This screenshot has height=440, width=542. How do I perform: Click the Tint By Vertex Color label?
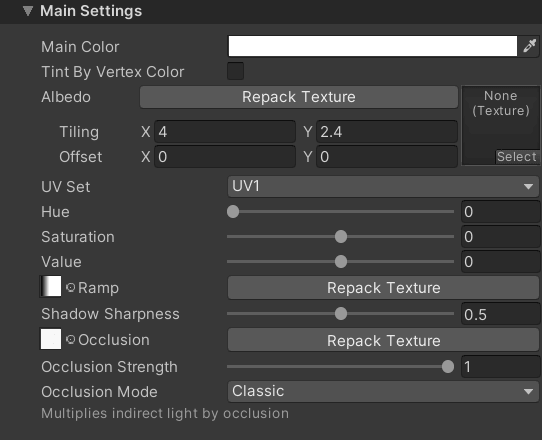point(113,72)
